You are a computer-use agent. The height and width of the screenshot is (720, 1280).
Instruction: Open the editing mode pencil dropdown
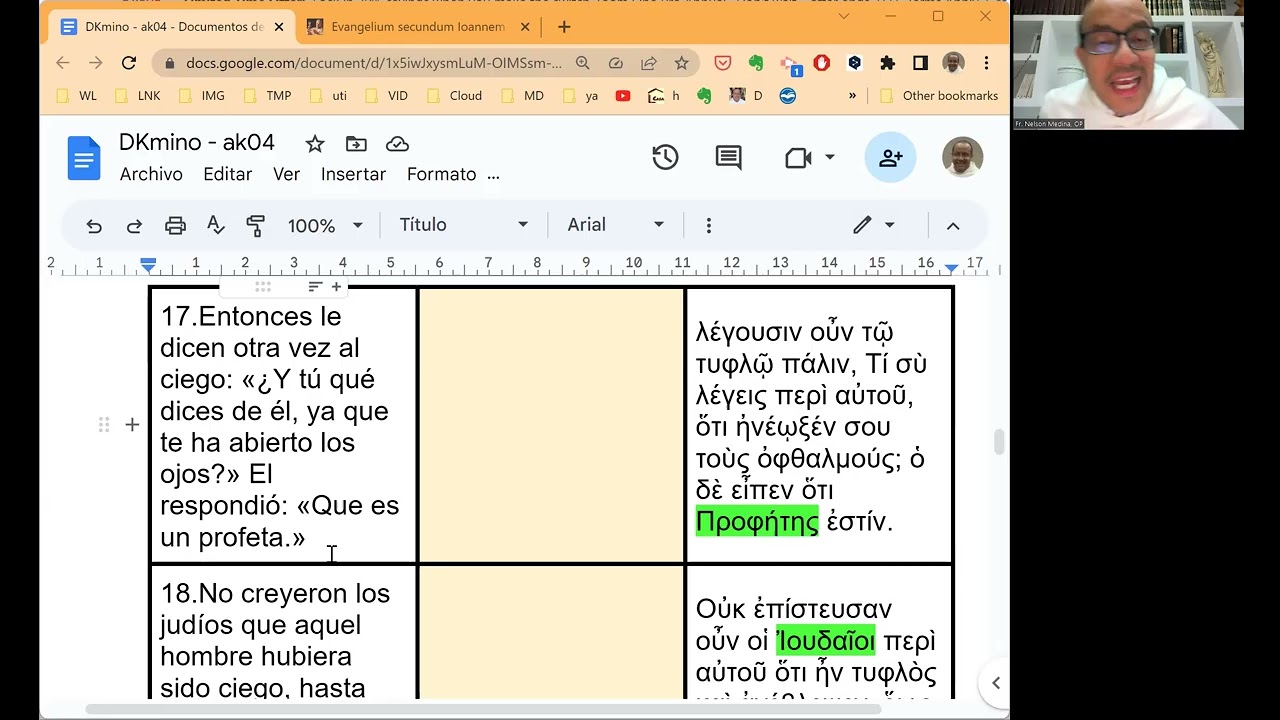pos(873,225)
